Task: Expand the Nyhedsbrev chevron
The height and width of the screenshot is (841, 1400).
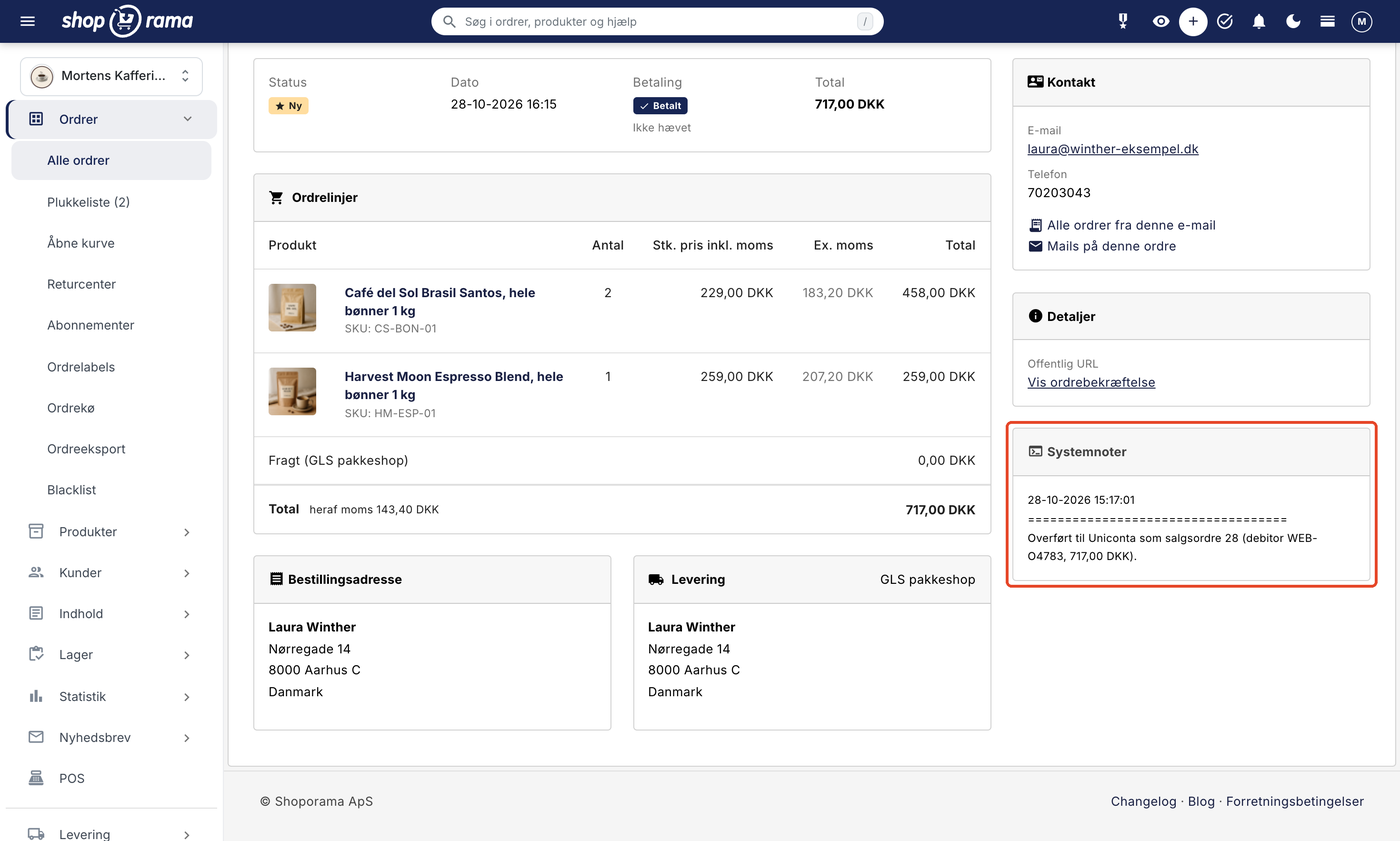Action: click(x=187, y=738)
